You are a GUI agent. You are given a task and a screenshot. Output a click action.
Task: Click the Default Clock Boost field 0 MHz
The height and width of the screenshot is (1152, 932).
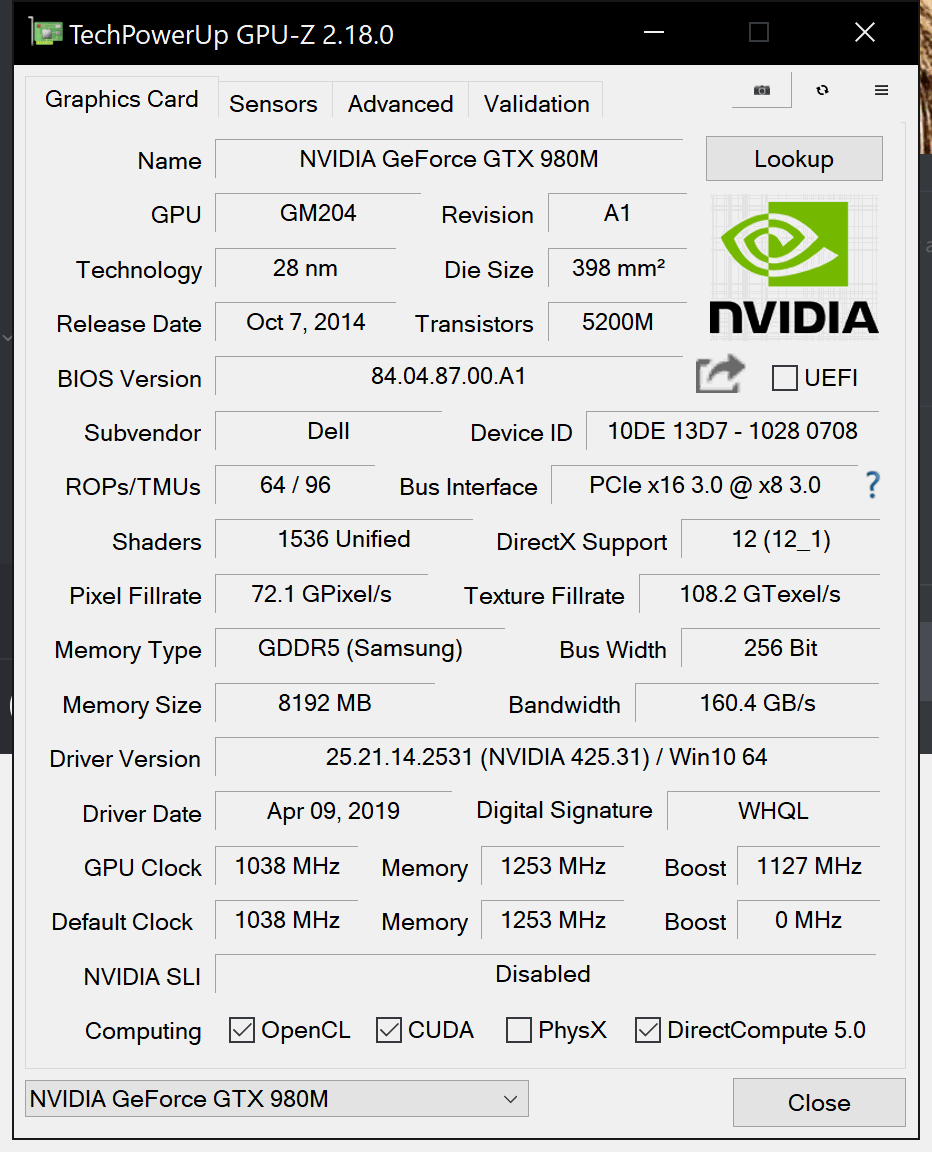click(809, 920)
